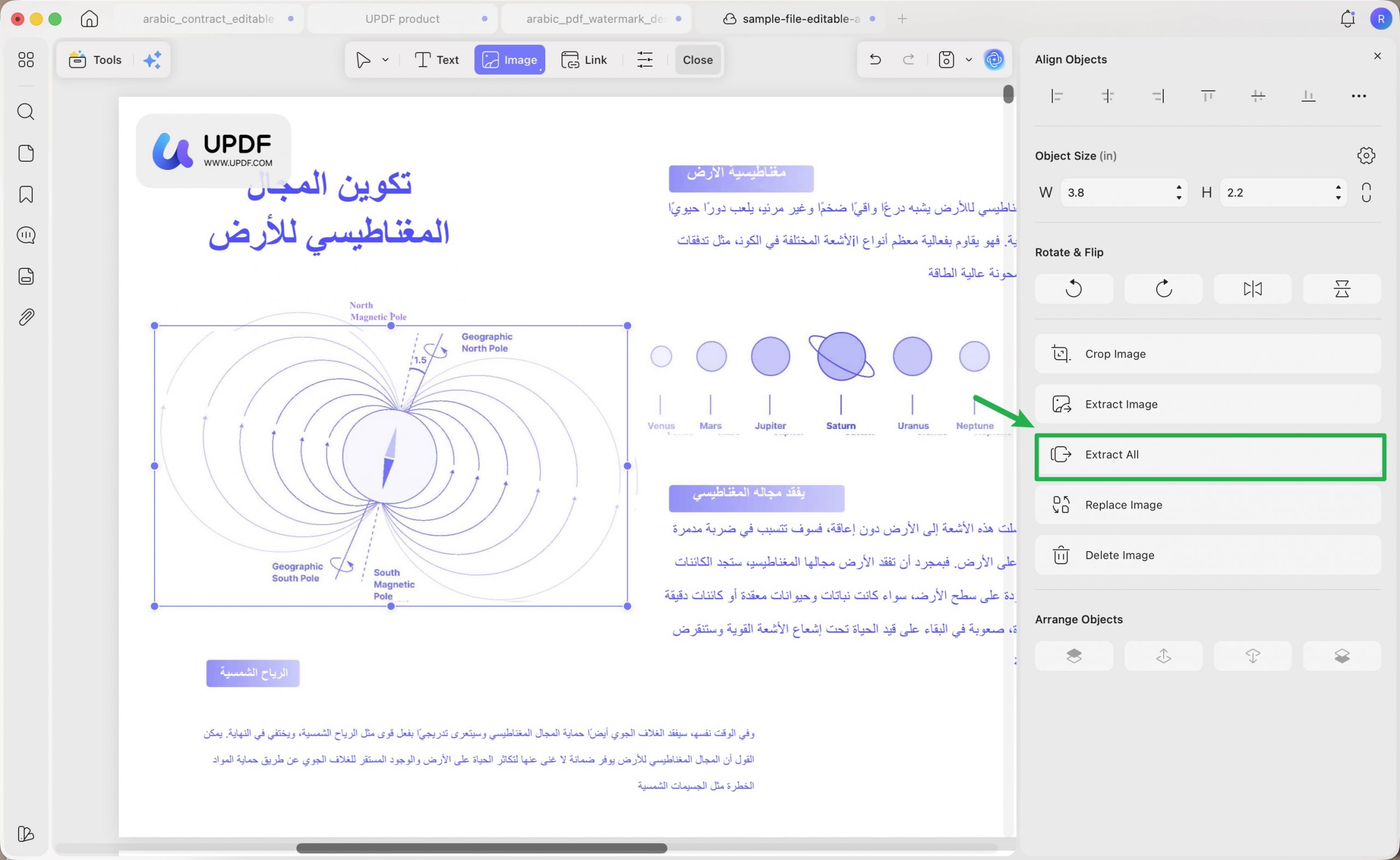Switch to arabic_pdf_watermark tab
Viewport: 1400px width, 860px height.
tap(596, 19)
